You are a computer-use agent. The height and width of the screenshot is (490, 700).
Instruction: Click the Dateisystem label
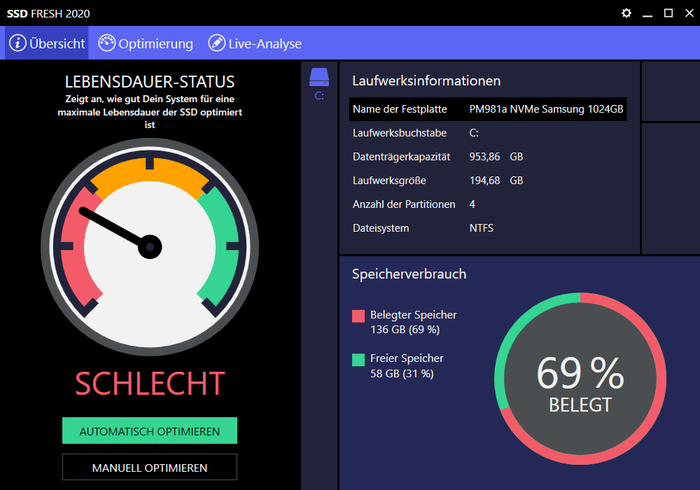click(380, 228)
